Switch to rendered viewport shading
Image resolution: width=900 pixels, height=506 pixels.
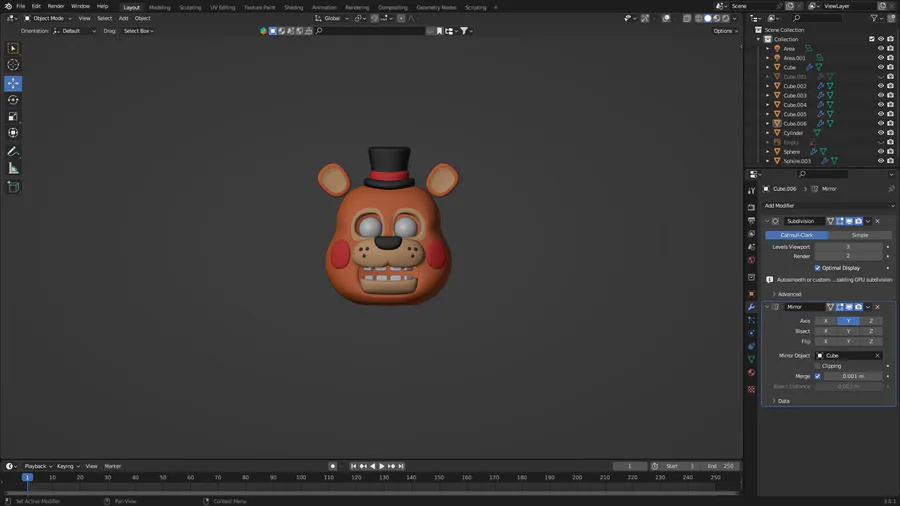click(x=726, y=18)
